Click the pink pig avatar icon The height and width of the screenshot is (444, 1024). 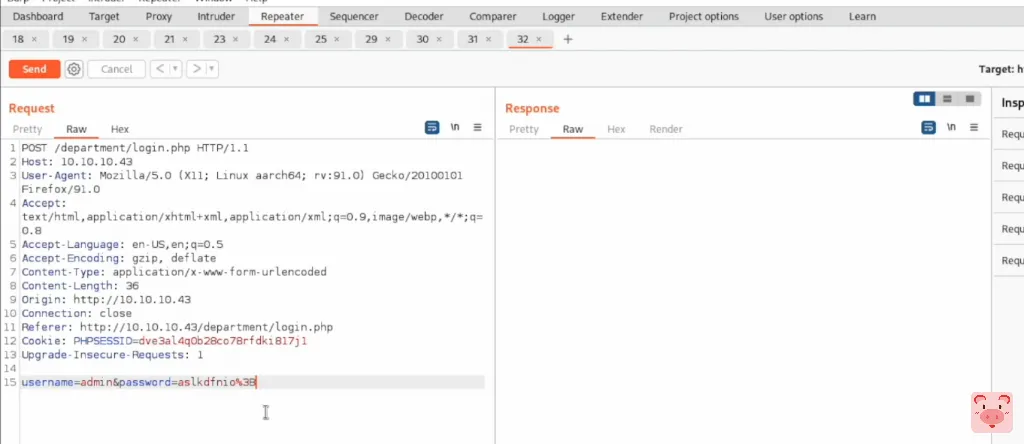pos(991,412)
